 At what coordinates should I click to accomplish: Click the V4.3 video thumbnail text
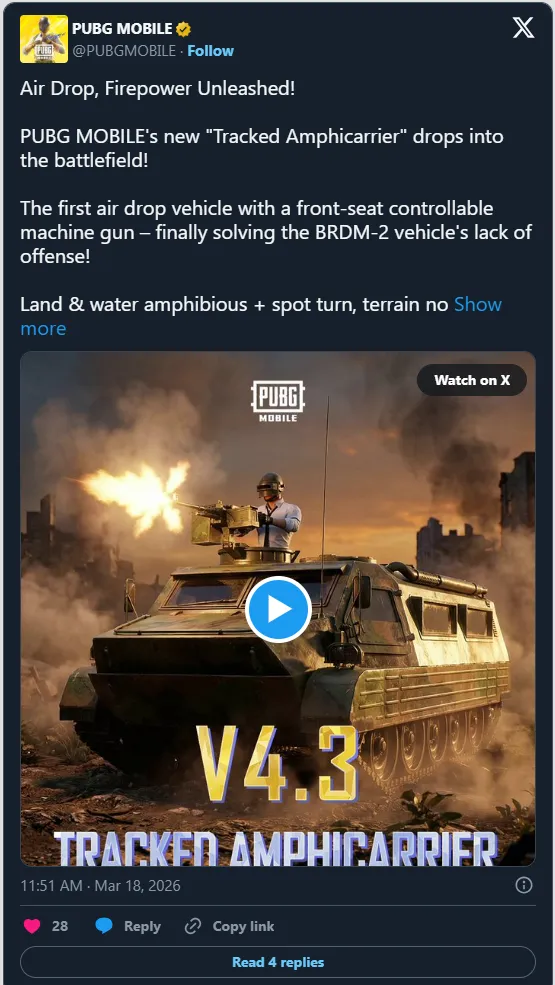click(x=278, y=765)
